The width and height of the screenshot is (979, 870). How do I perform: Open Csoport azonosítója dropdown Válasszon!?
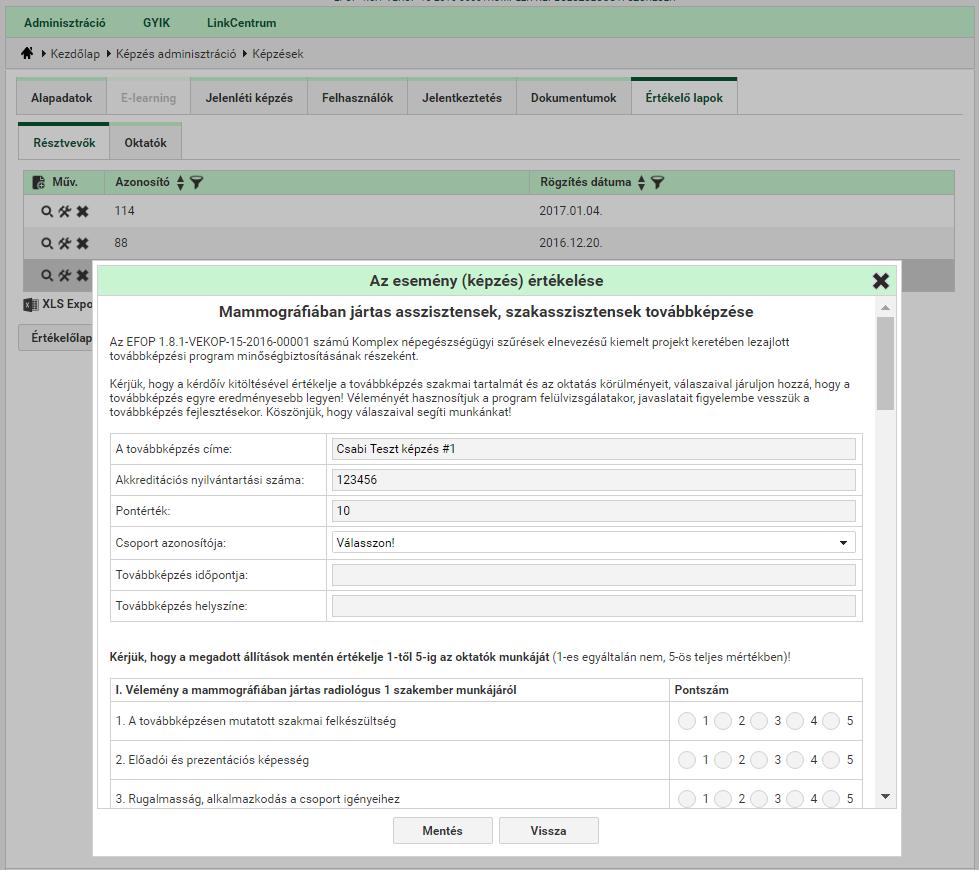[593, 543]
